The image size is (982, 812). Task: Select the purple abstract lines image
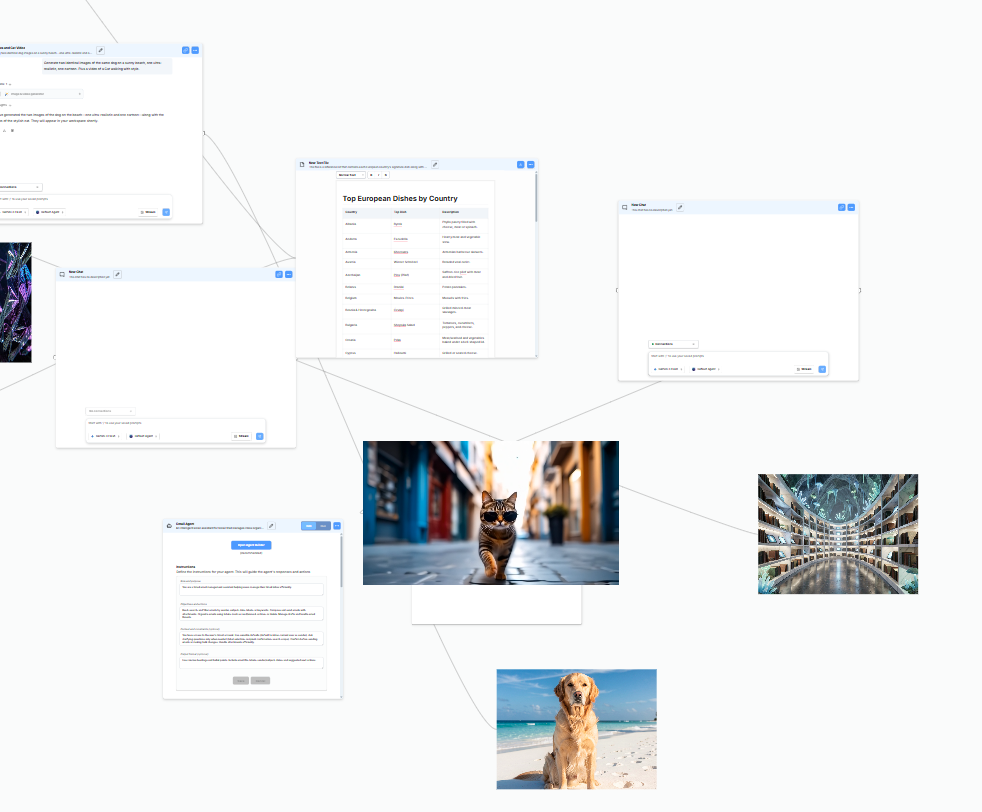16,302
